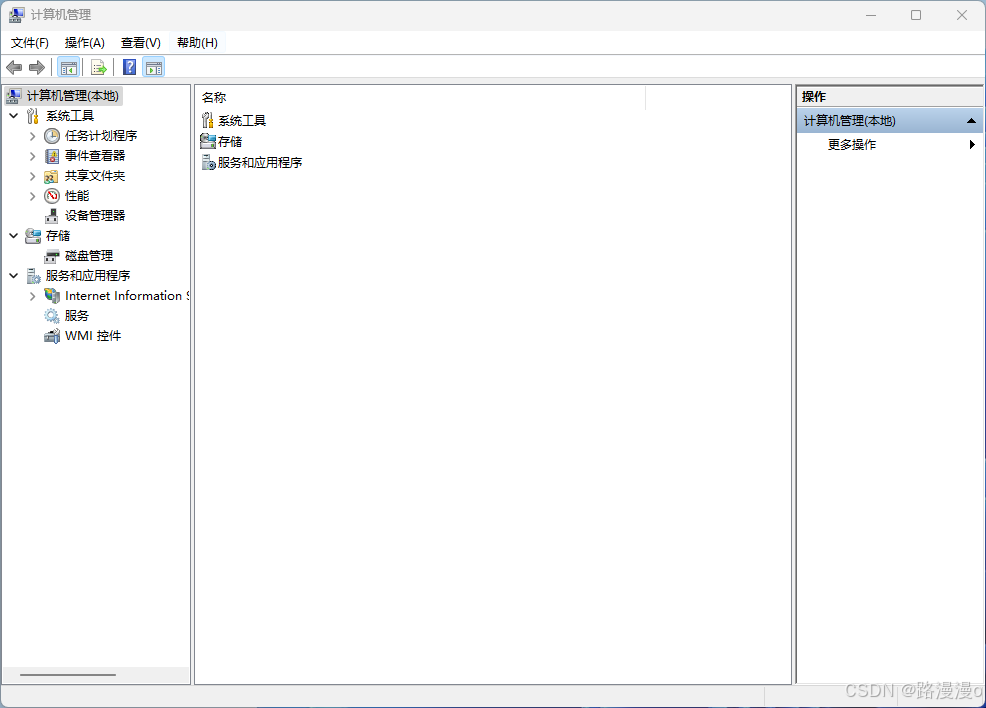The width and height of the screenshot is (986, 708).
Task: Expand the 性能 node
Action: [33, 196]
